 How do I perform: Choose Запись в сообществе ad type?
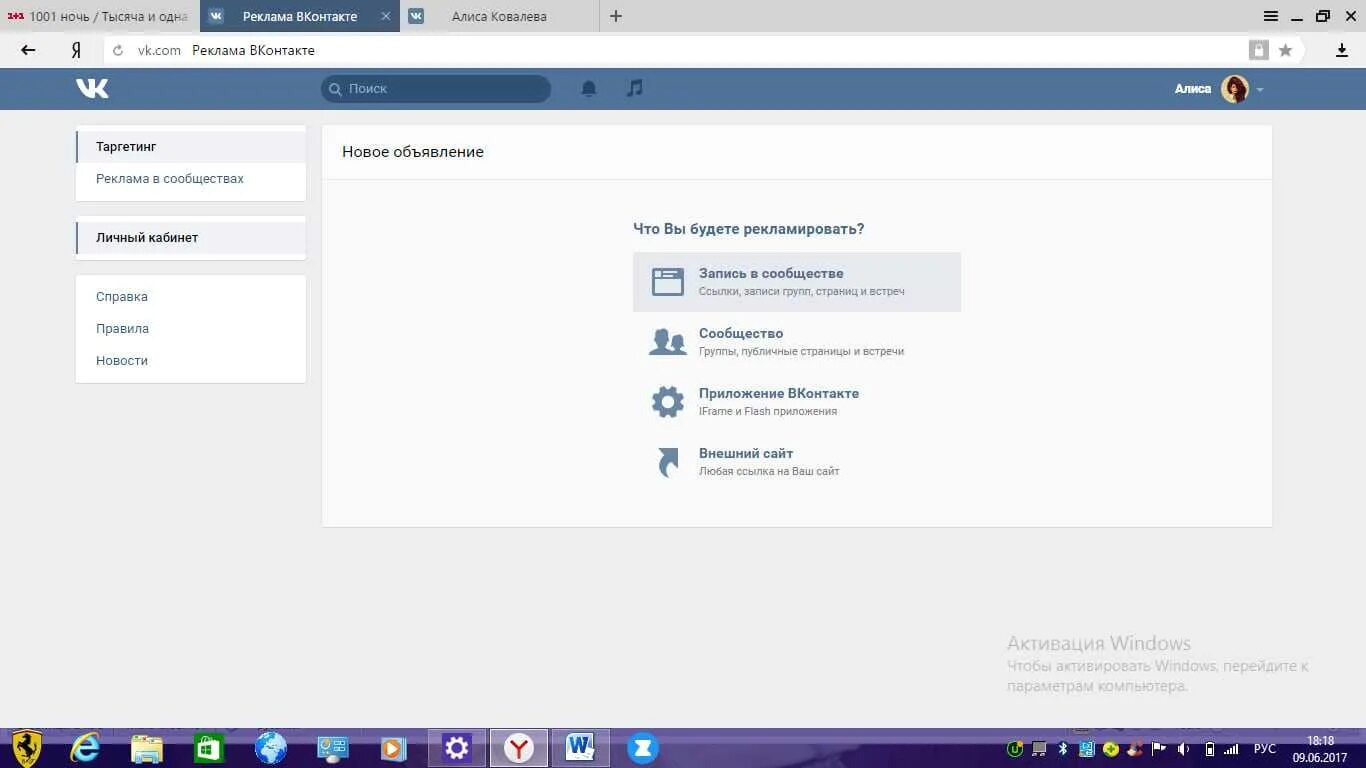797,282
